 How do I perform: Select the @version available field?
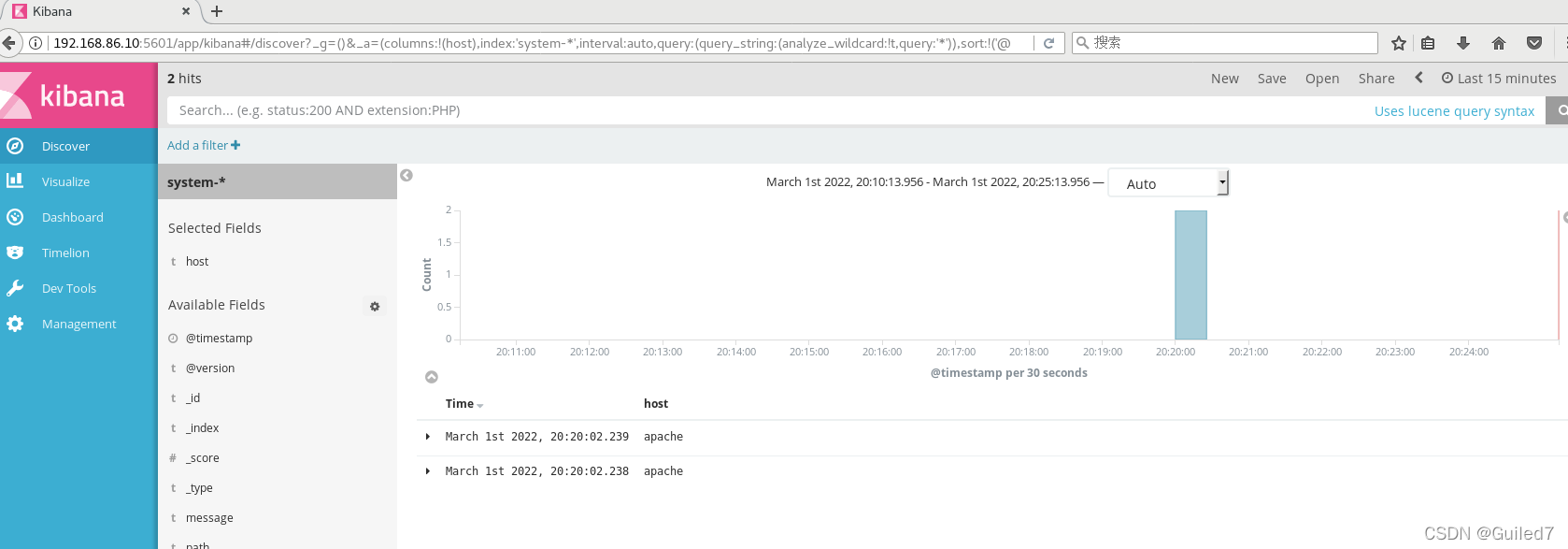210,368
